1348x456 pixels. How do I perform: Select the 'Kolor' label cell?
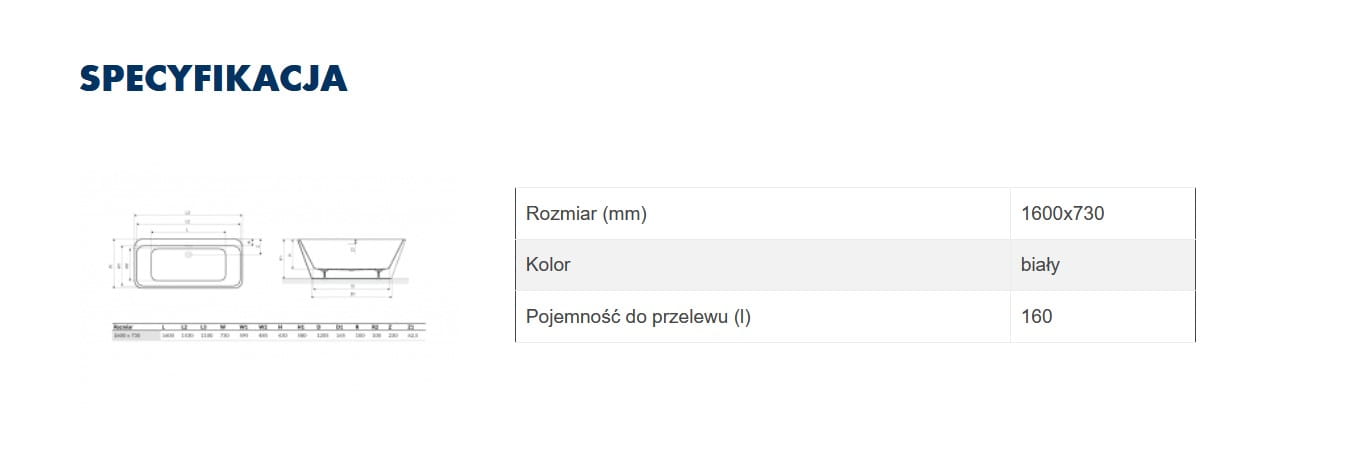tap(548, 265)
